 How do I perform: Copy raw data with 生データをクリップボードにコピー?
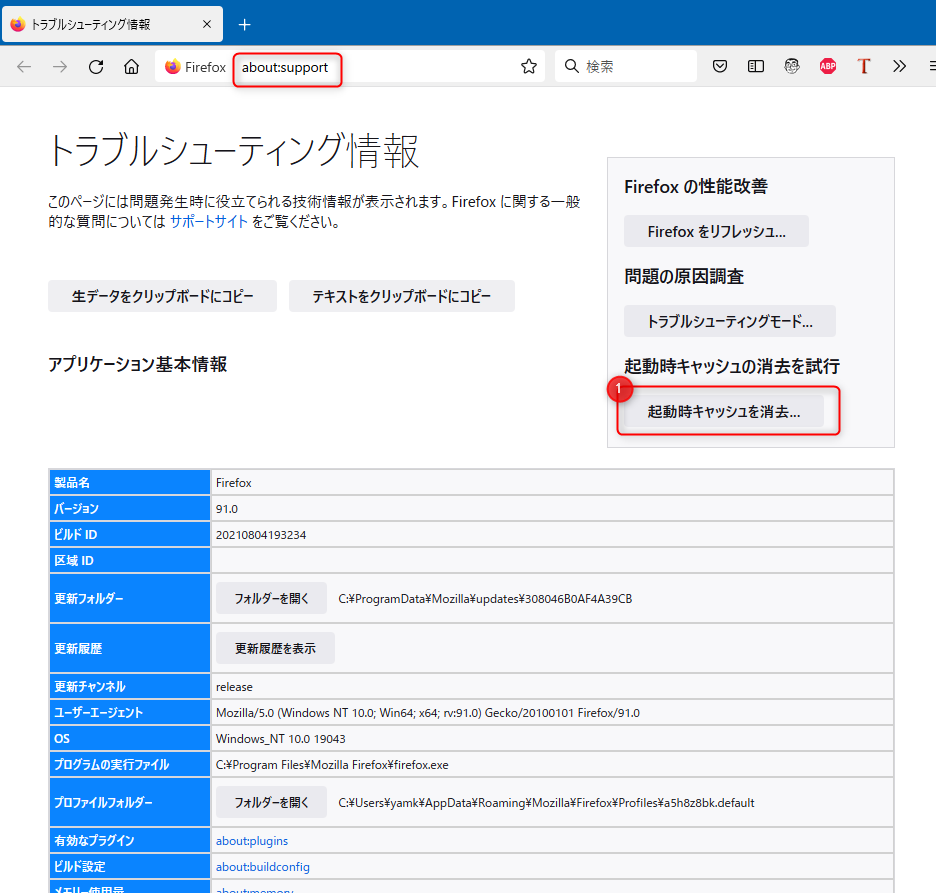click(162, 296)
